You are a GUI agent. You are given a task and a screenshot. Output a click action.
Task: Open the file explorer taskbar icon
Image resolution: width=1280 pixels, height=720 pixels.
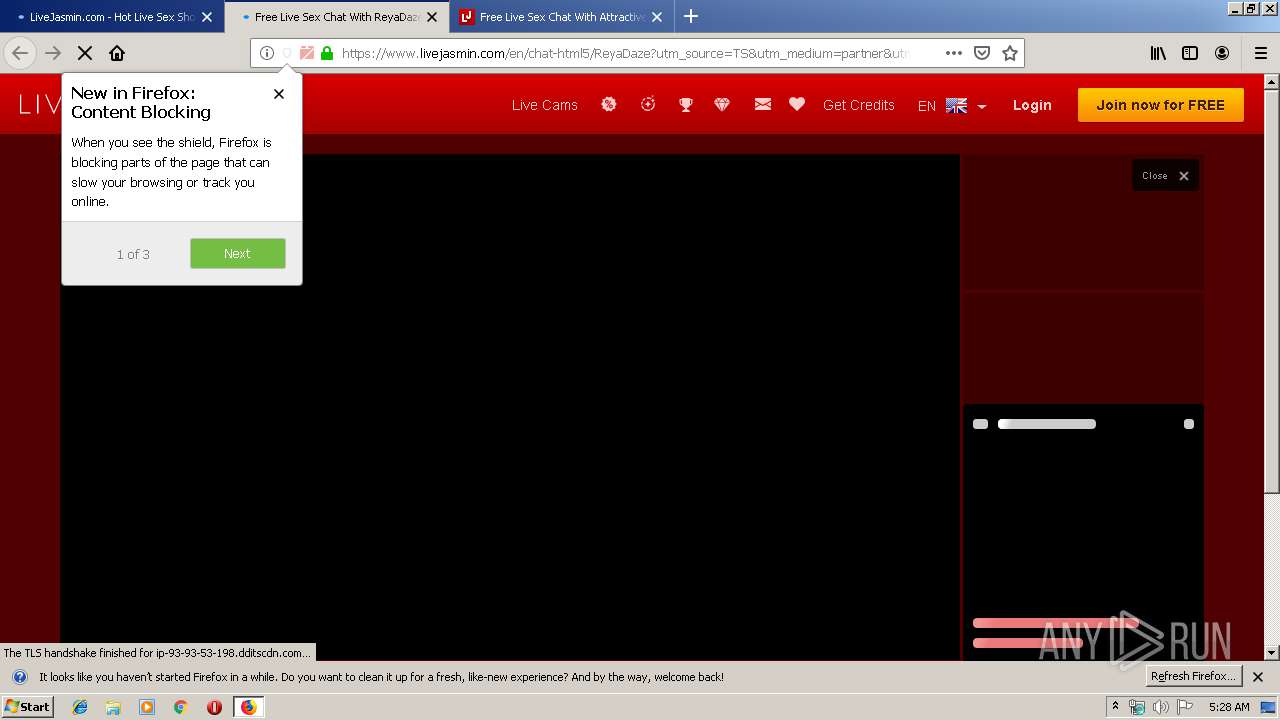point(113,707)
